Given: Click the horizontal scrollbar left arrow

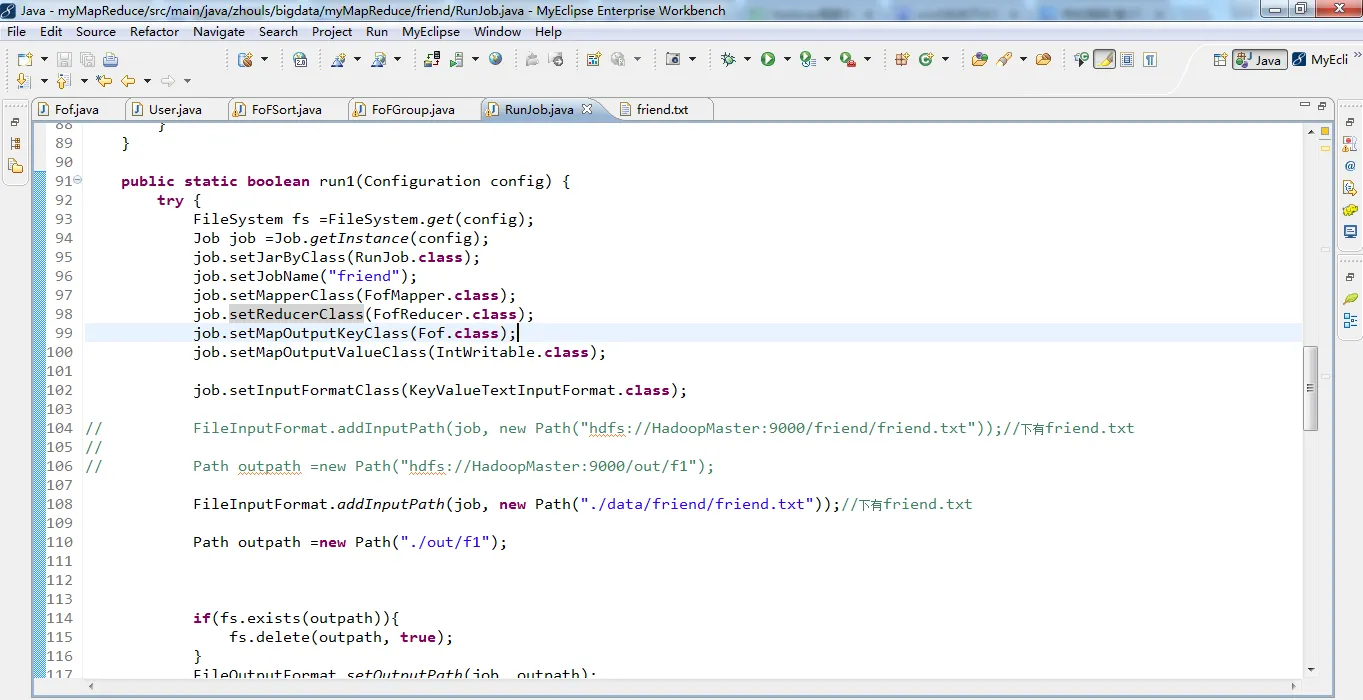Looking at the screenshot, I should coord(92,686).
